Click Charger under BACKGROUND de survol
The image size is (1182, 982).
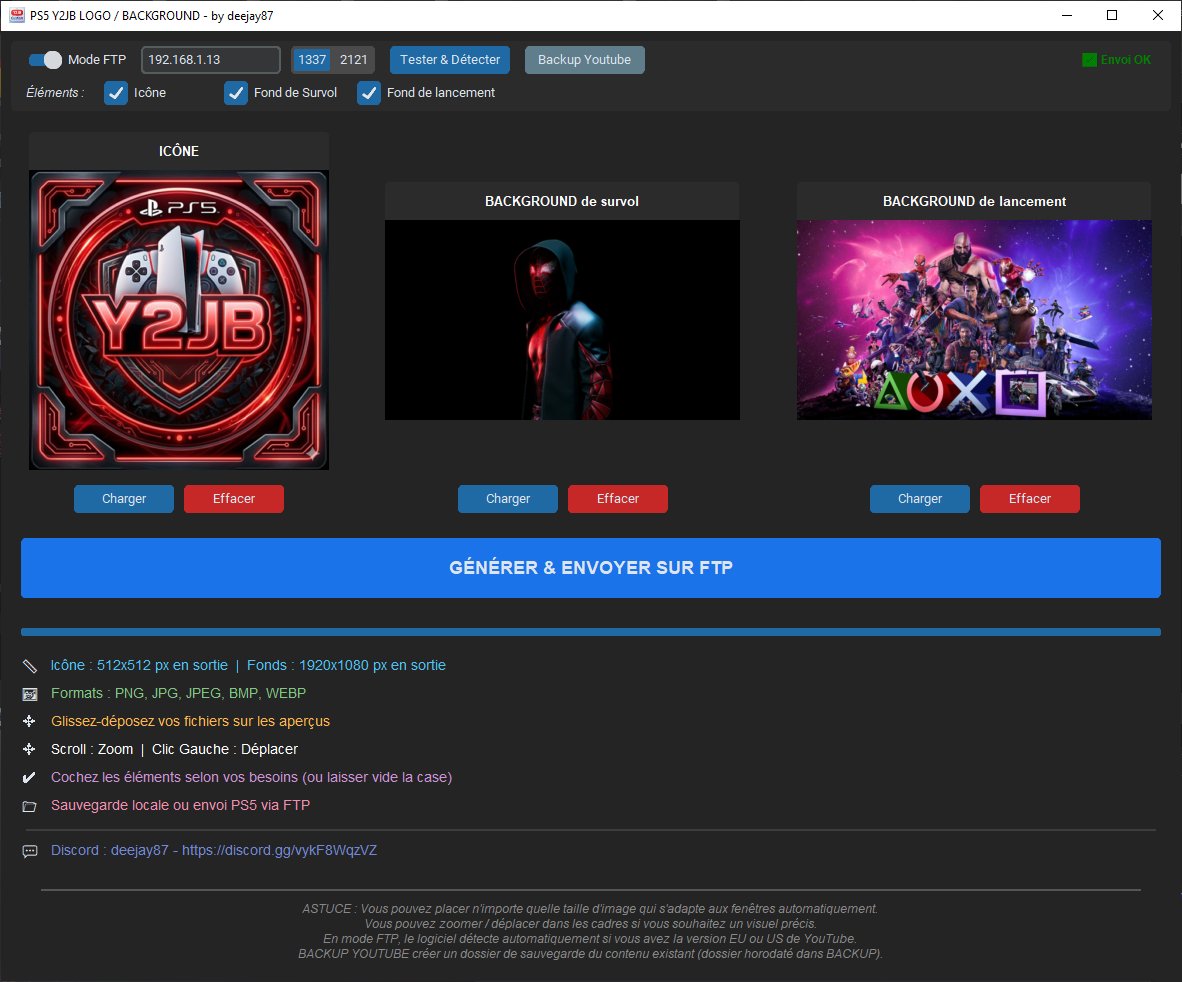(507, 499)
